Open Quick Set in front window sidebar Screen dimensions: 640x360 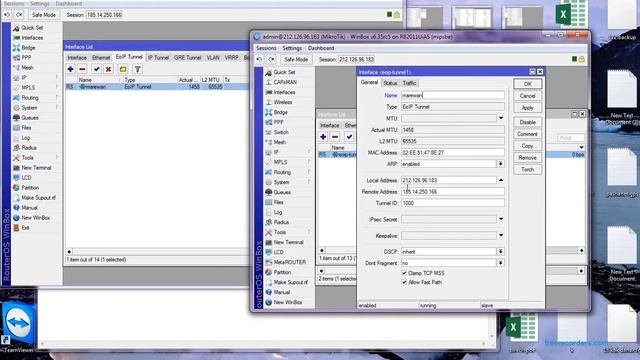(284, 72)
